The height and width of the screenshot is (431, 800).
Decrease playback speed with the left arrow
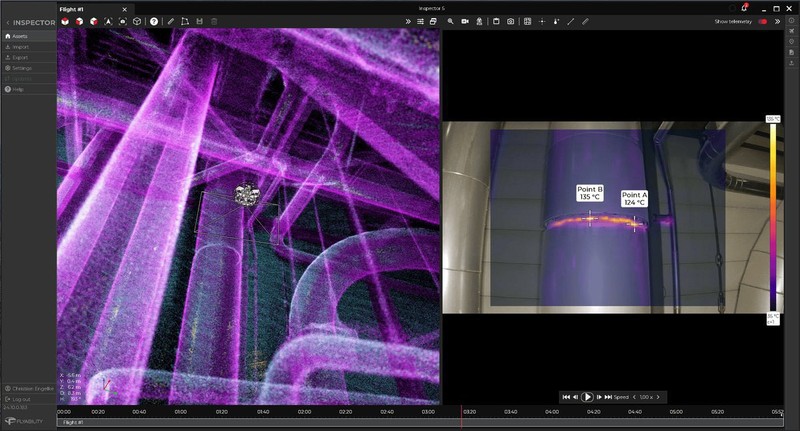tap(634, 397)
